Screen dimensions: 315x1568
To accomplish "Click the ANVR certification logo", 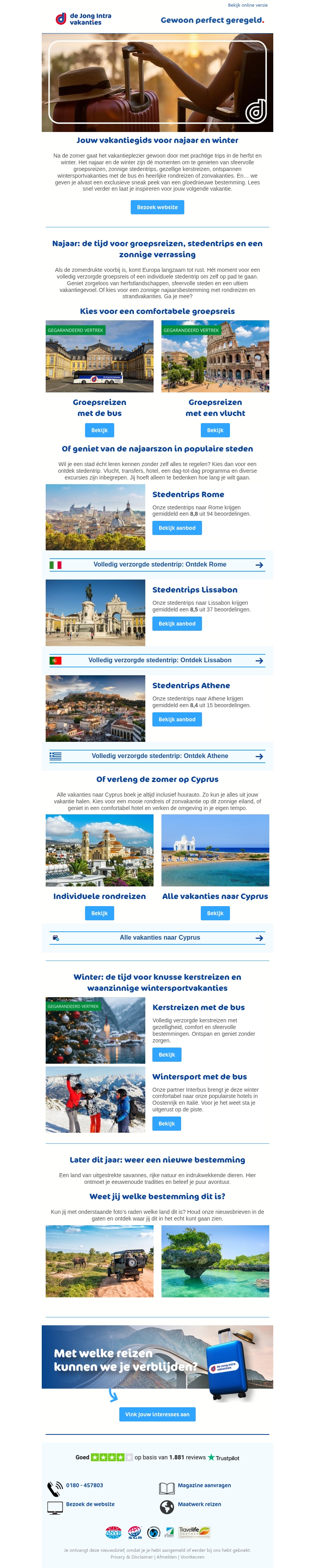I will pos(113,1532).
